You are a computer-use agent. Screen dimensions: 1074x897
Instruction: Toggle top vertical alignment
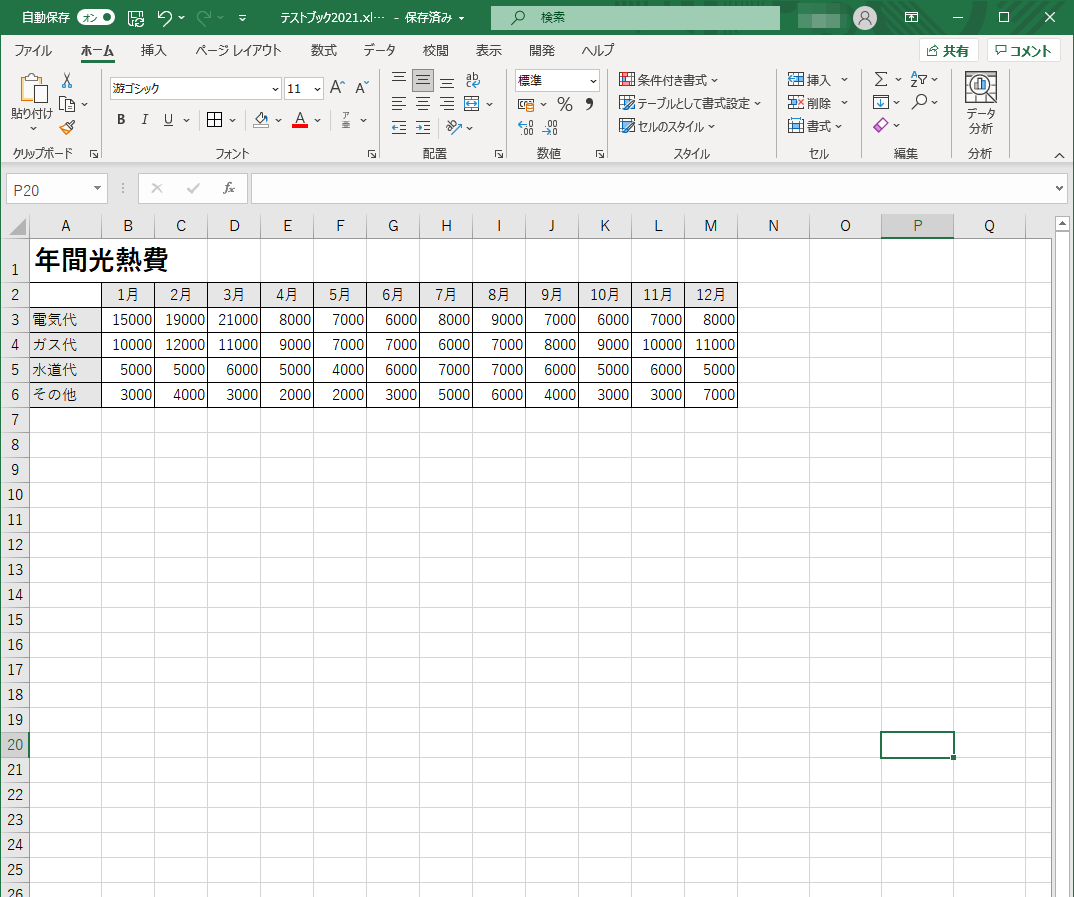click(399, 80)
